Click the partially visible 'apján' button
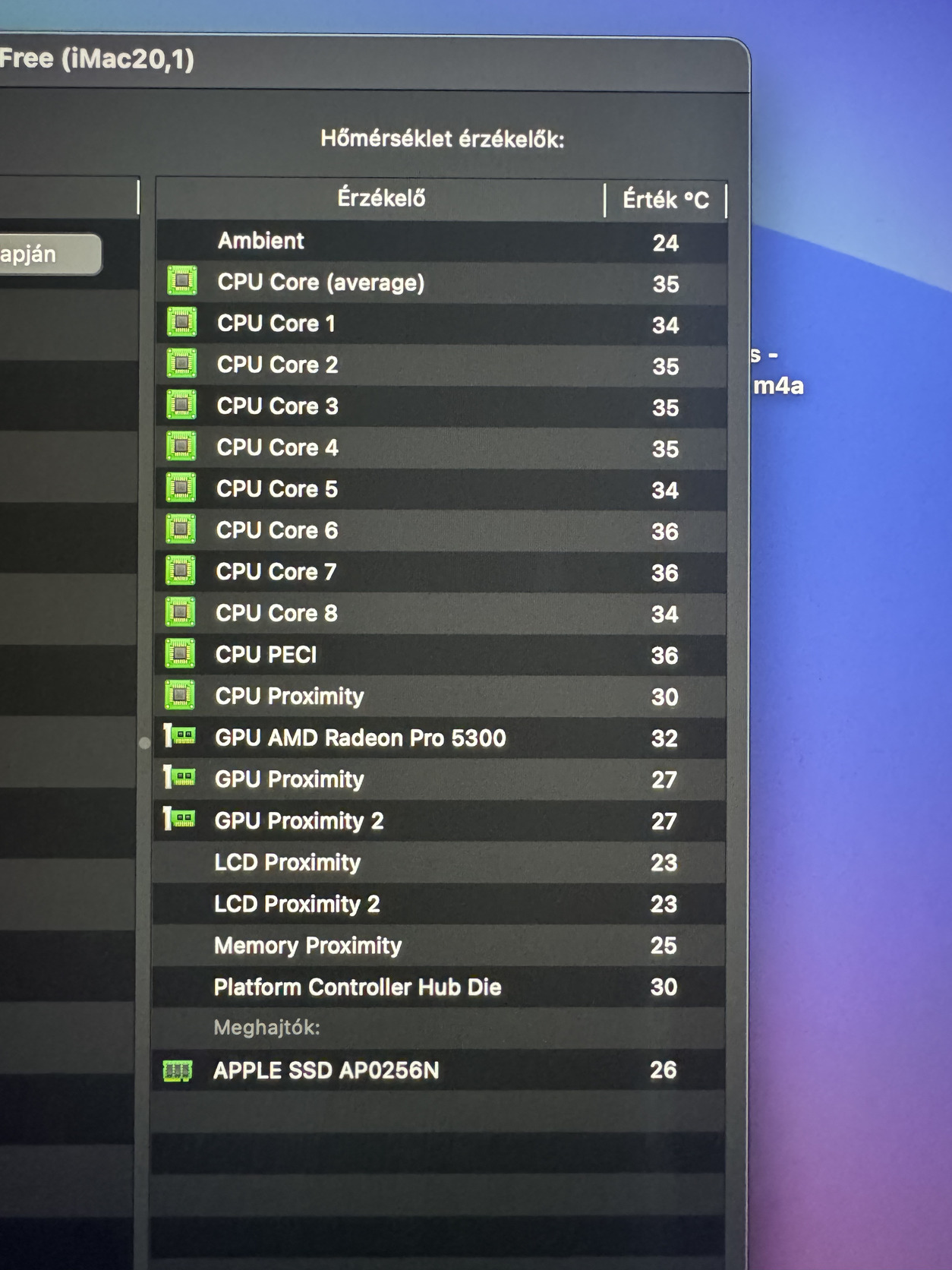Viewport: 952px width, 1270px height. pos(50,254)
